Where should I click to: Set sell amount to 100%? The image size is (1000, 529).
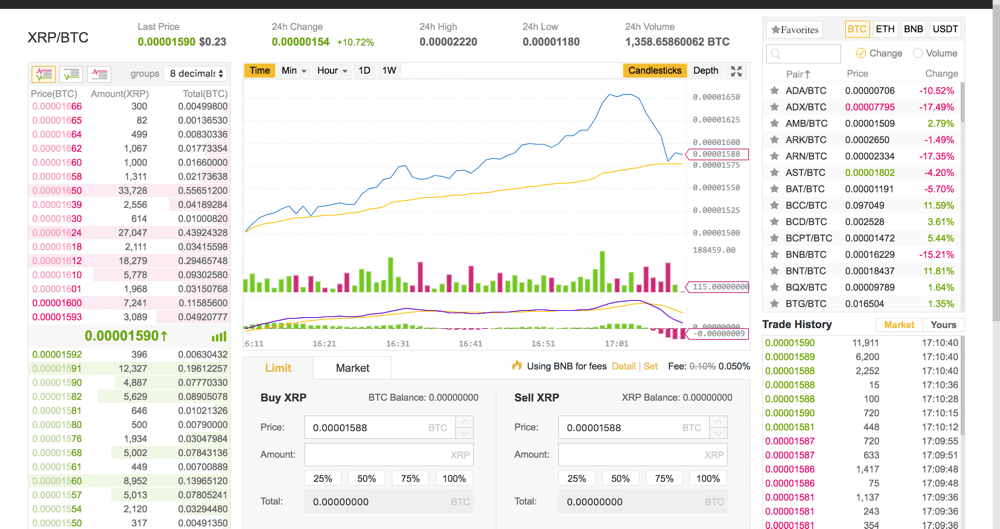(x=708, y=479)
